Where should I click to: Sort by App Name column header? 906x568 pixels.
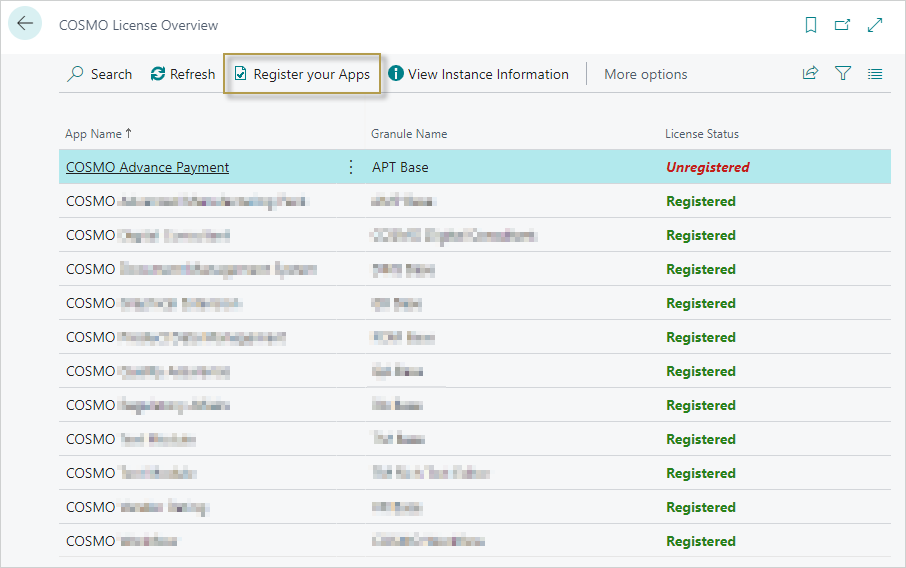tap(93, 134)
